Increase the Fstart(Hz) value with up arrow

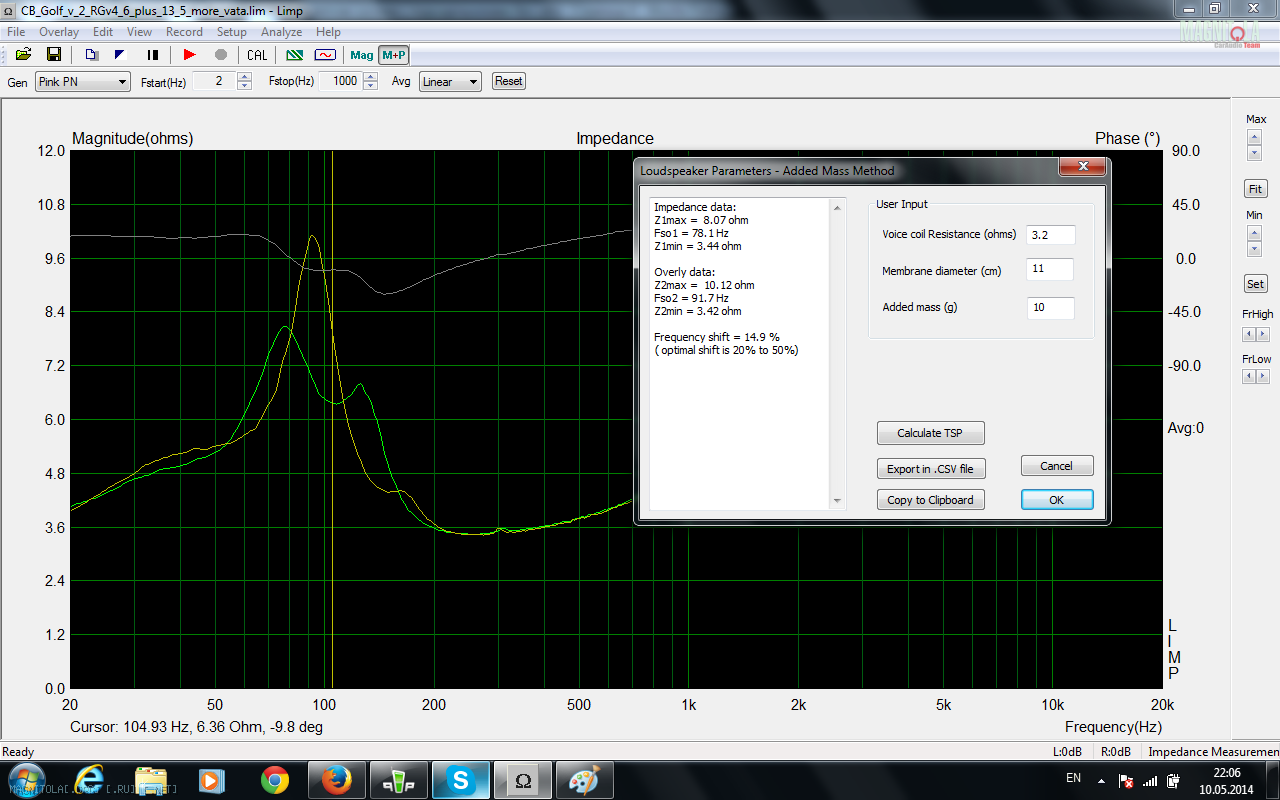click(245, 77)
